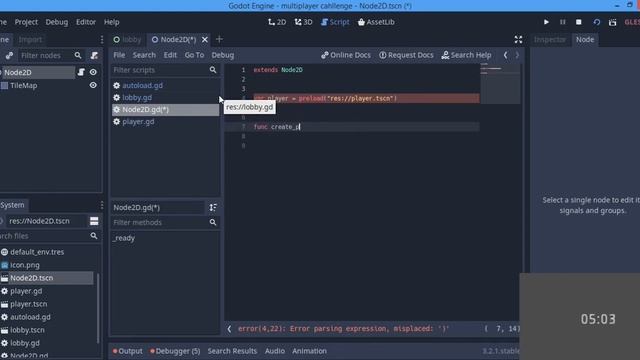Click the circular-arrow icon beside Stop
This screenshot has height=360, width=640.
tap(596, 22)
